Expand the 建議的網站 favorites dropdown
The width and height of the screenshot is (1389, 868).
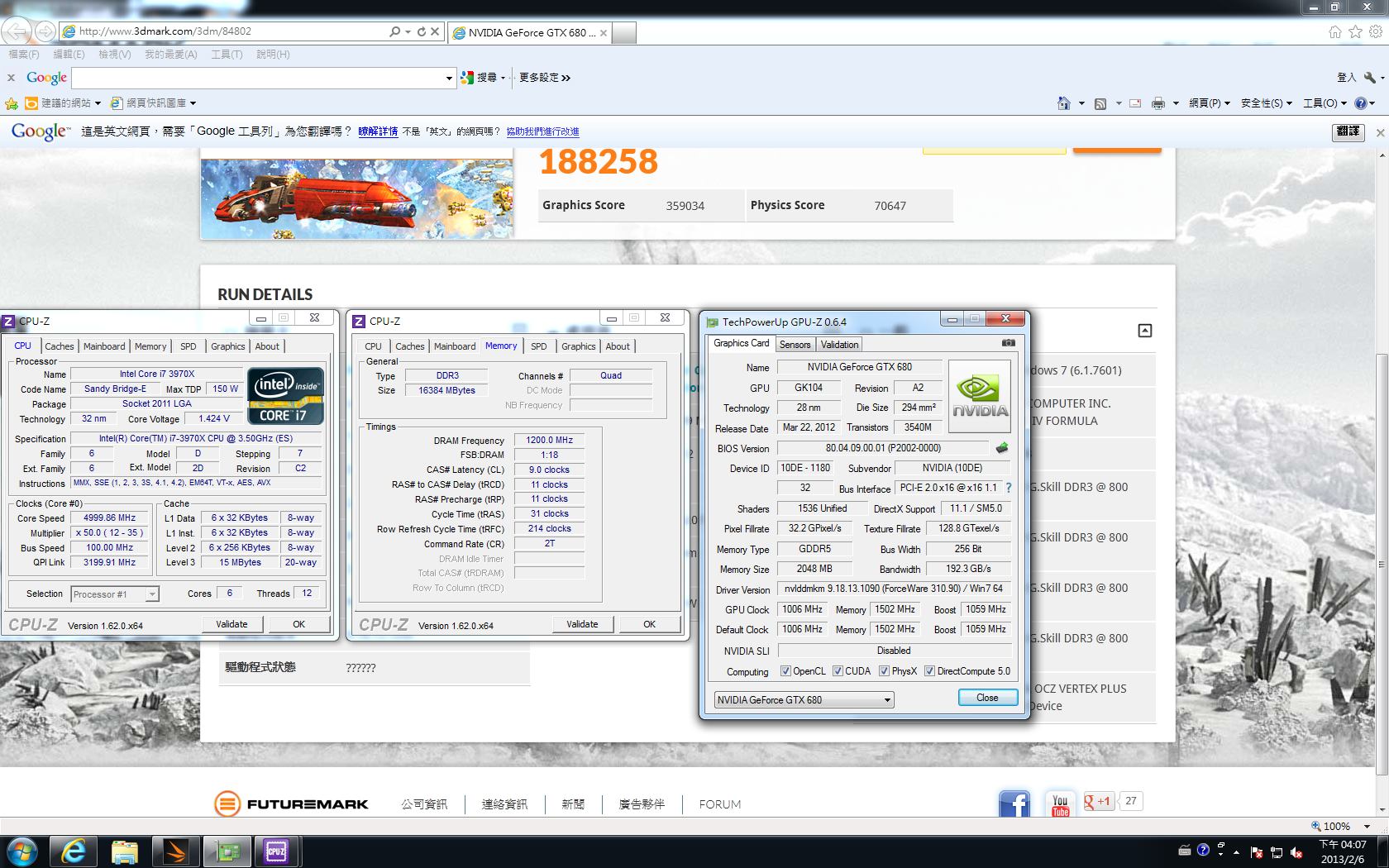[98, 103]
